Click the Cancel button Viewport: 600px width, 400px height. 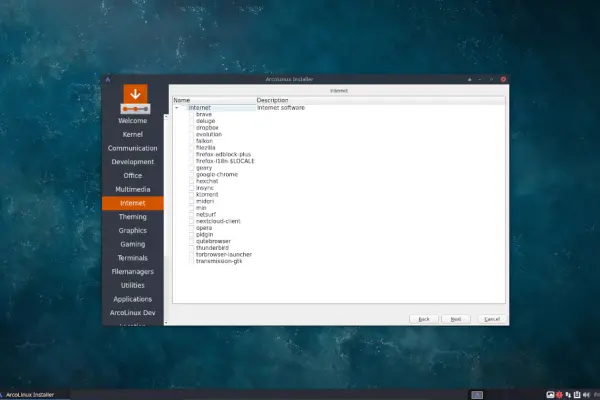pos(492,319)
